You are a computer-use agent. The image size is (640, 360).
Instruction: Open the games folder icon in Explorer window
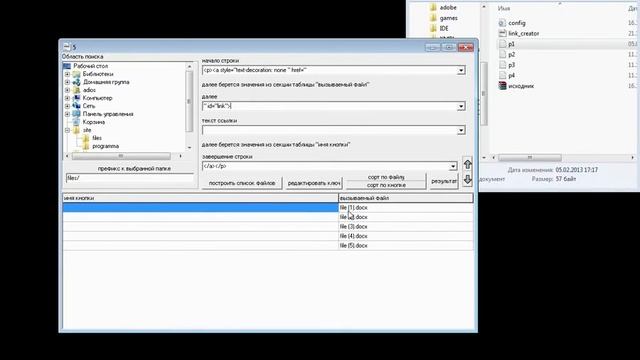433,18
